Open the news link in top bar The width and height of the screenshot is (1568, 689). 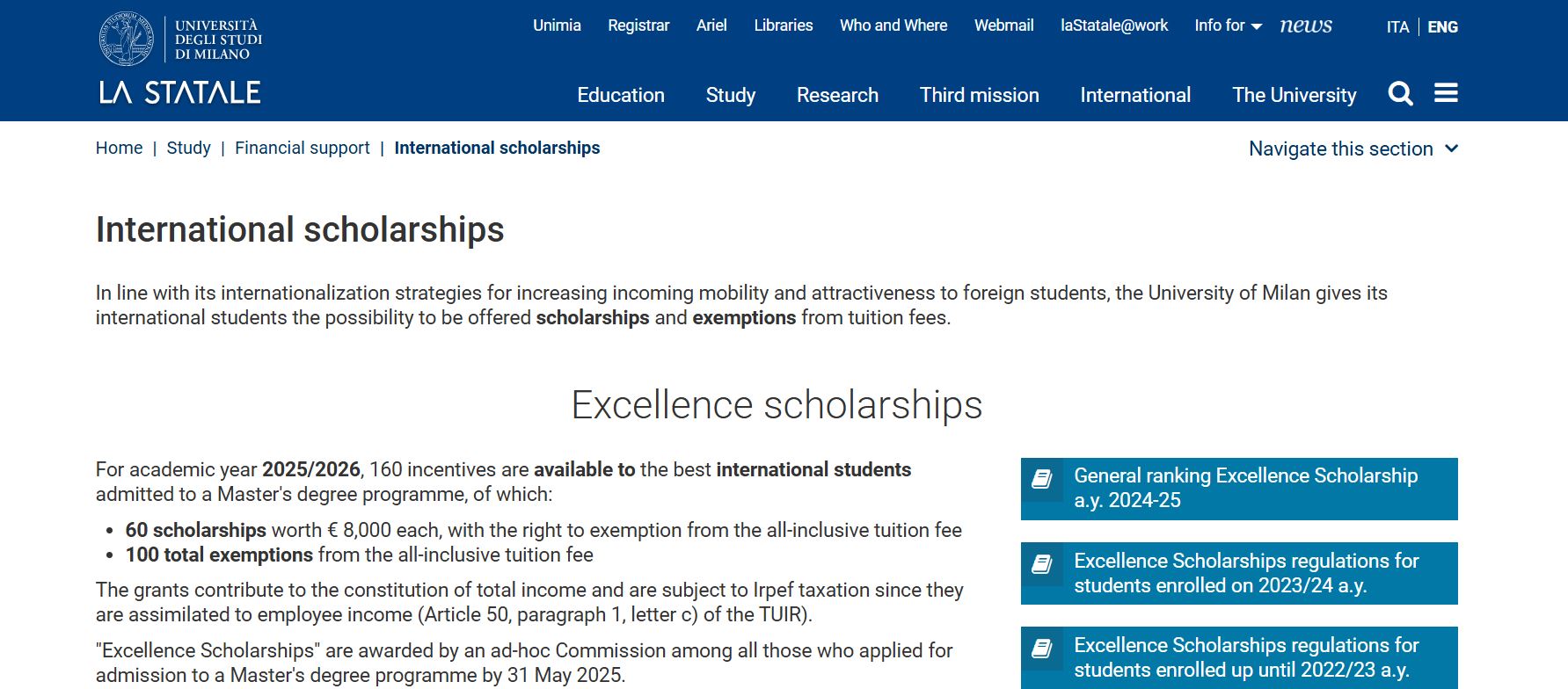(1306, 25)
